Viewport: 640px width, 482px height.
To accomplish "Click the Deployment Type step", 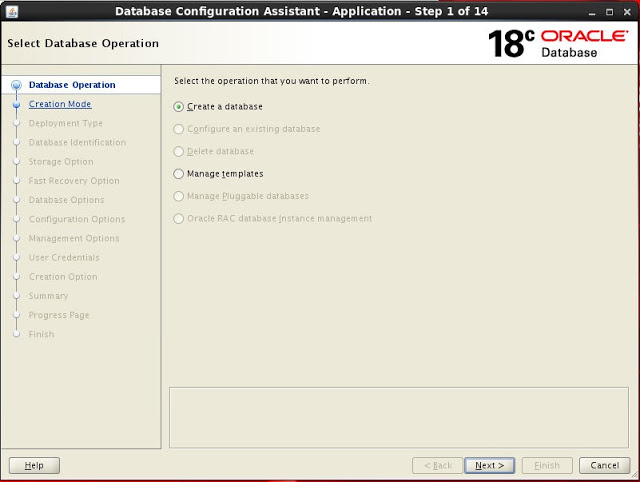I will [66, 123].
